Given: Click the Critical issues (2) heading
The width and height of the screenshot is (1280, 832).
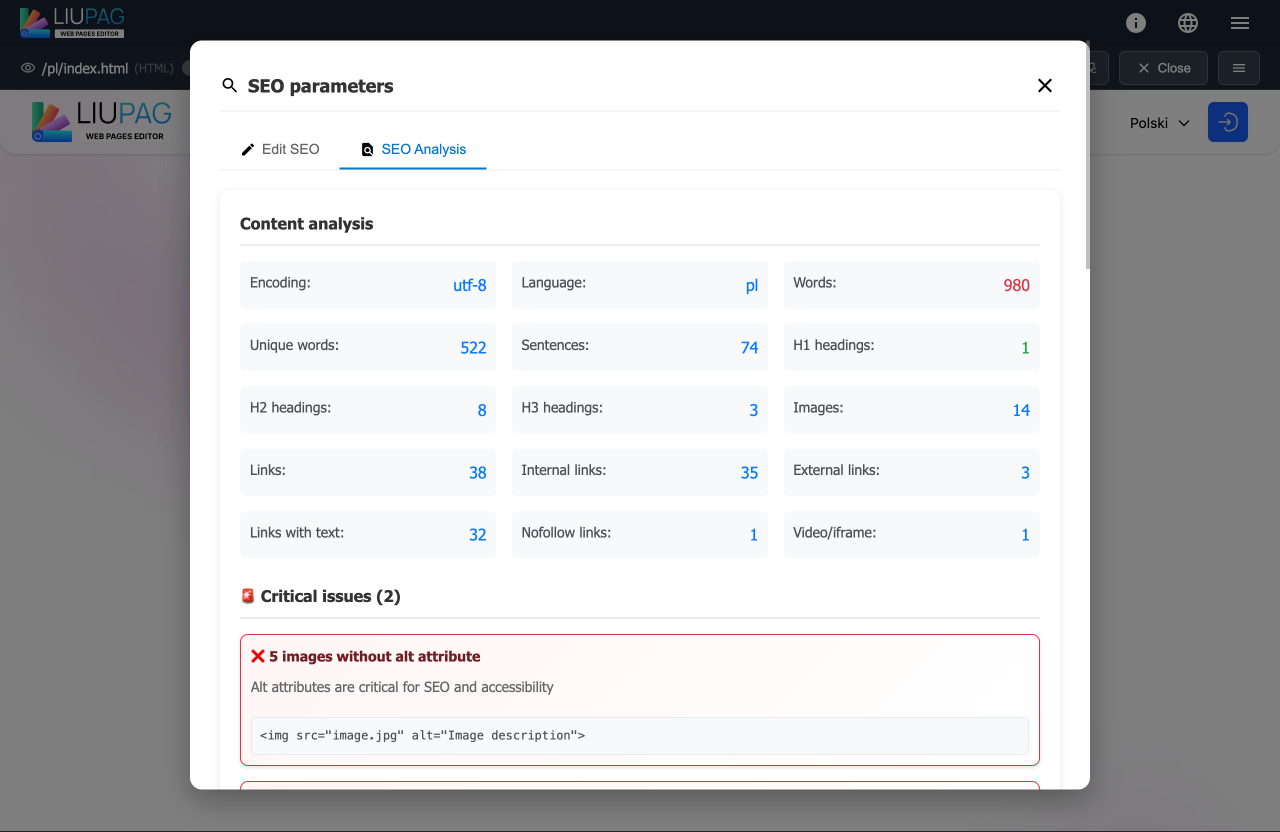Looking at the screenshot, I should coord(330,596).
